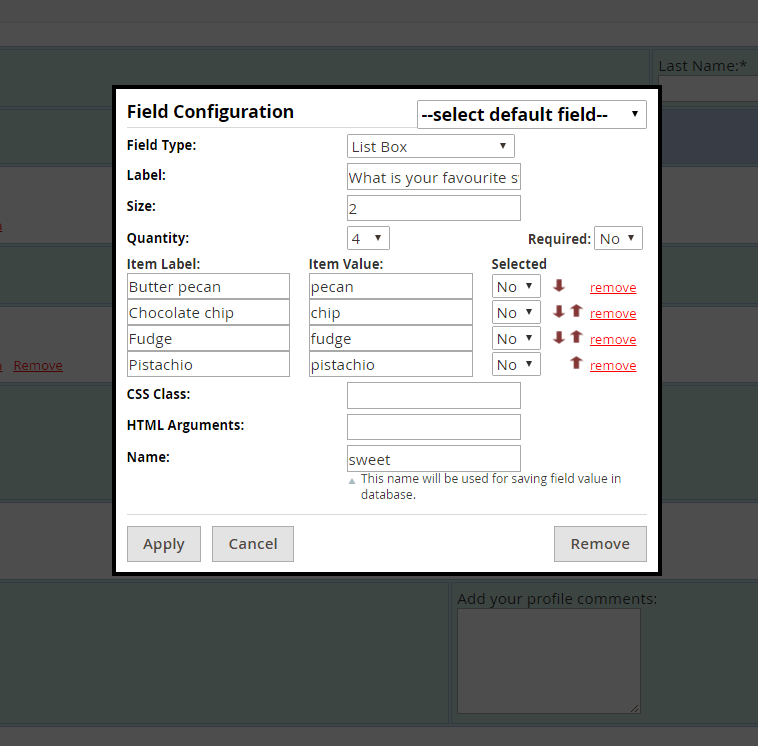Click the Cancel button
The width and height of the screenshot is (758, 746).
click(x=253, y=544)
